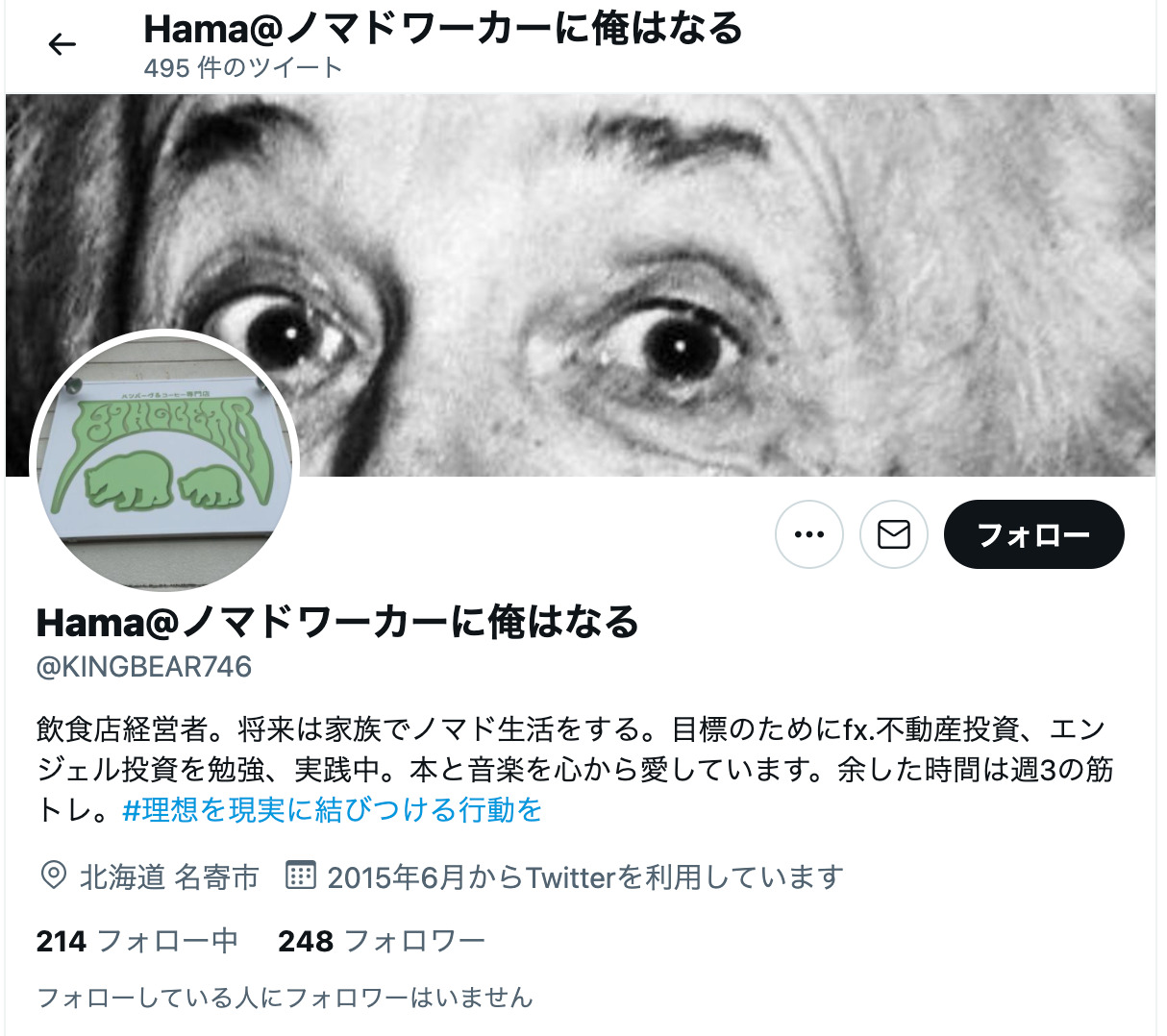View the 214 フォロー中 following list

click(137, 941)
